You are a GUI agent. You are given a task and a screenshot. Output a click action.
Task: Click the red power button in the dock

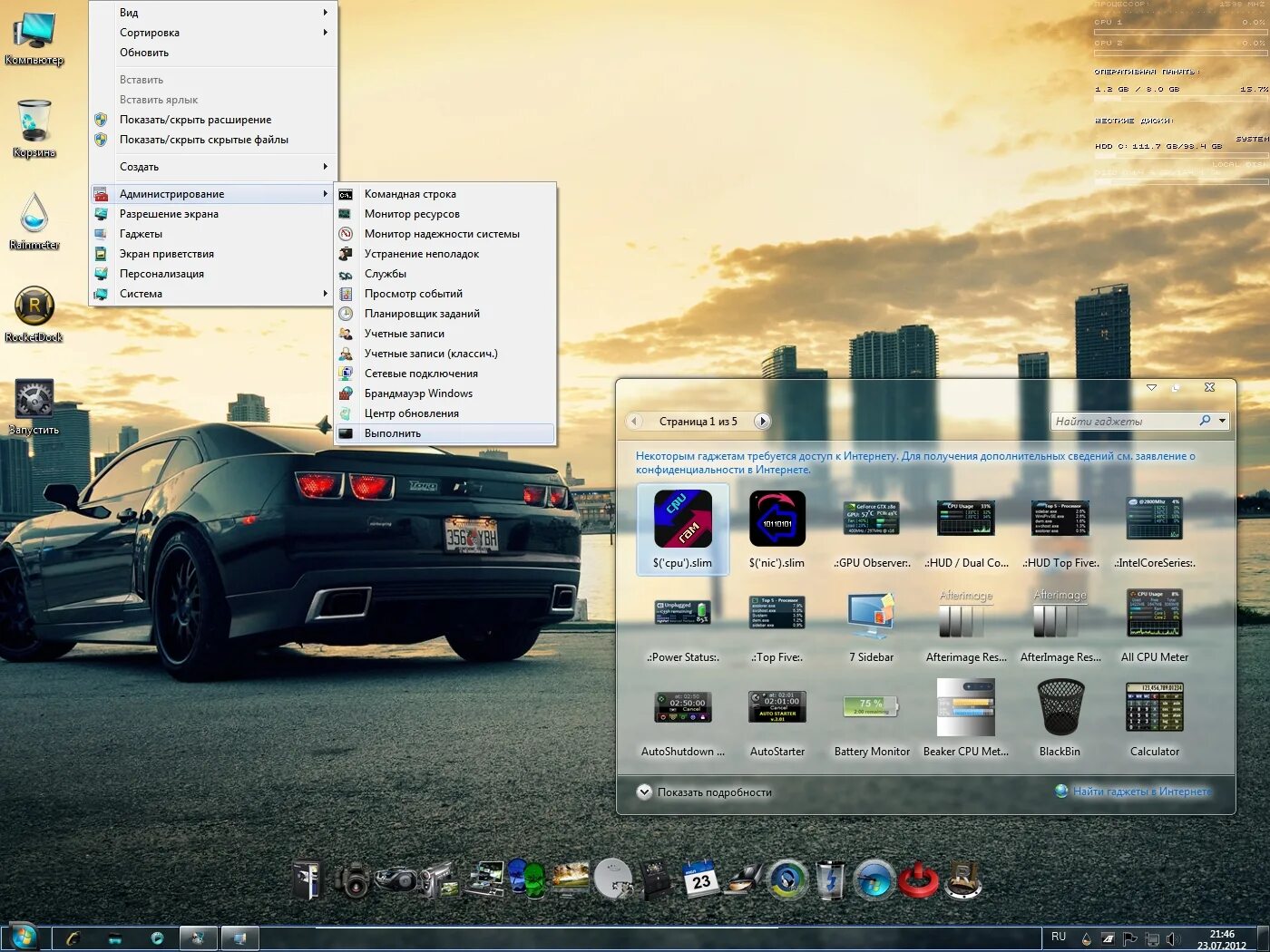(919, 879)
